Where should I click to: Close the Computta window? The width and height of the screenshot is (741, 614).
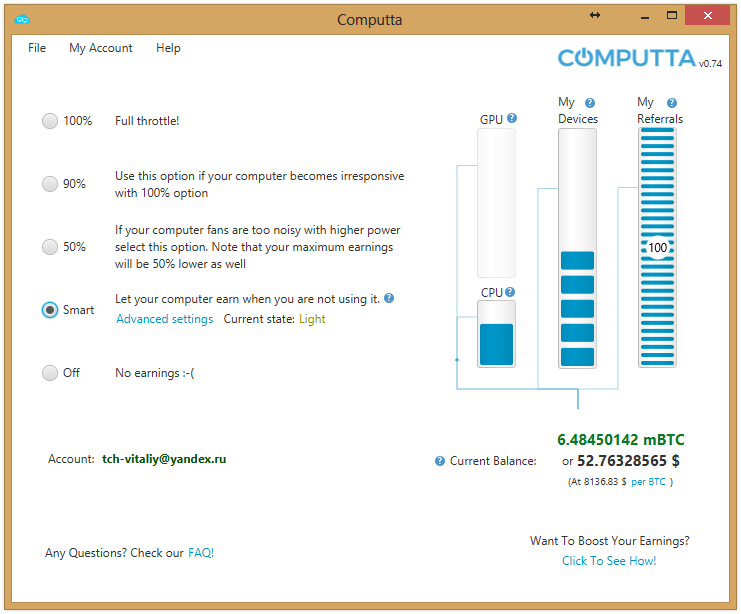707,16
